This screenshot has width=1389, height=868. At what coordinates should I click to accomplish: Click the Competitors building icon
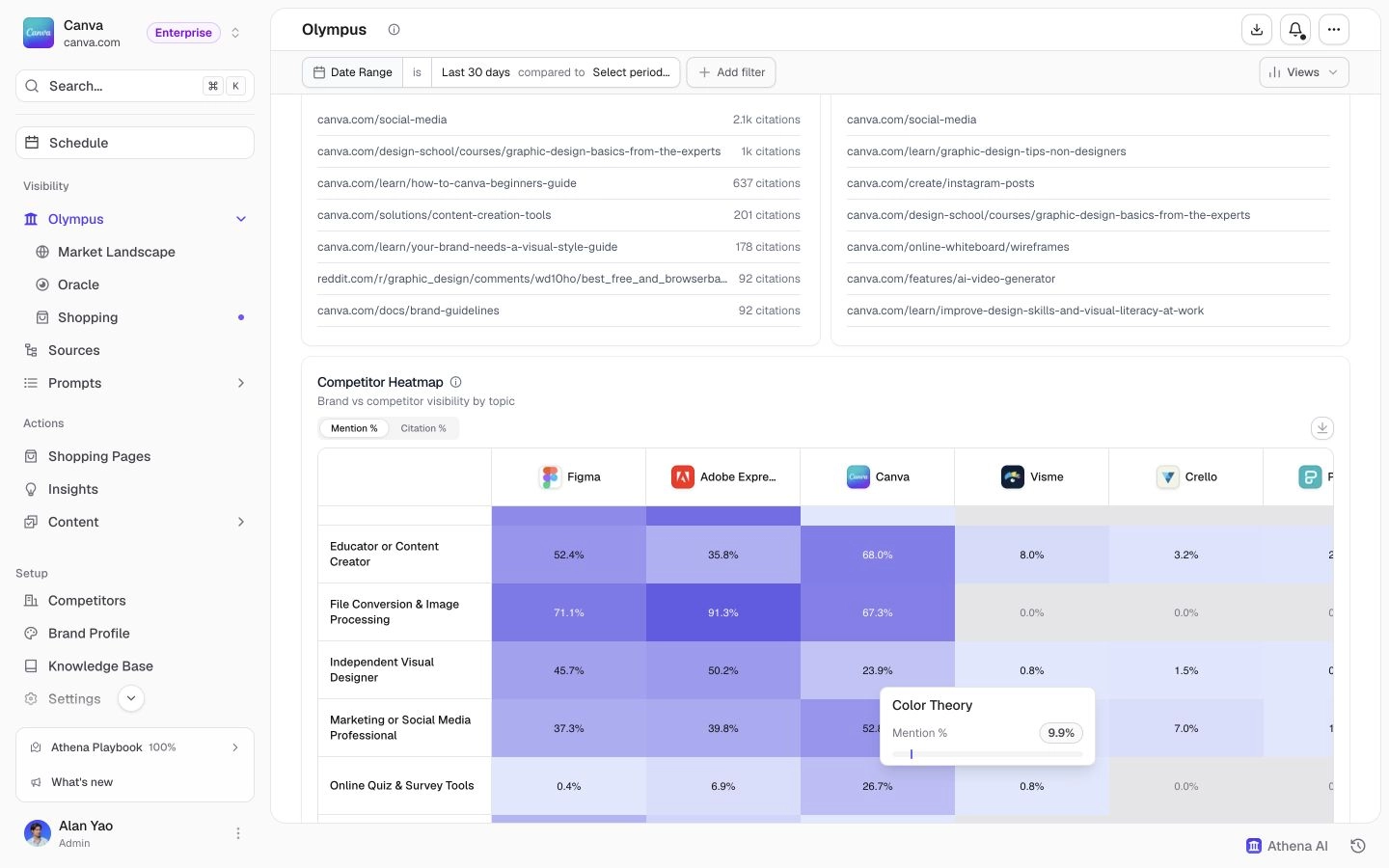(31, 600)
